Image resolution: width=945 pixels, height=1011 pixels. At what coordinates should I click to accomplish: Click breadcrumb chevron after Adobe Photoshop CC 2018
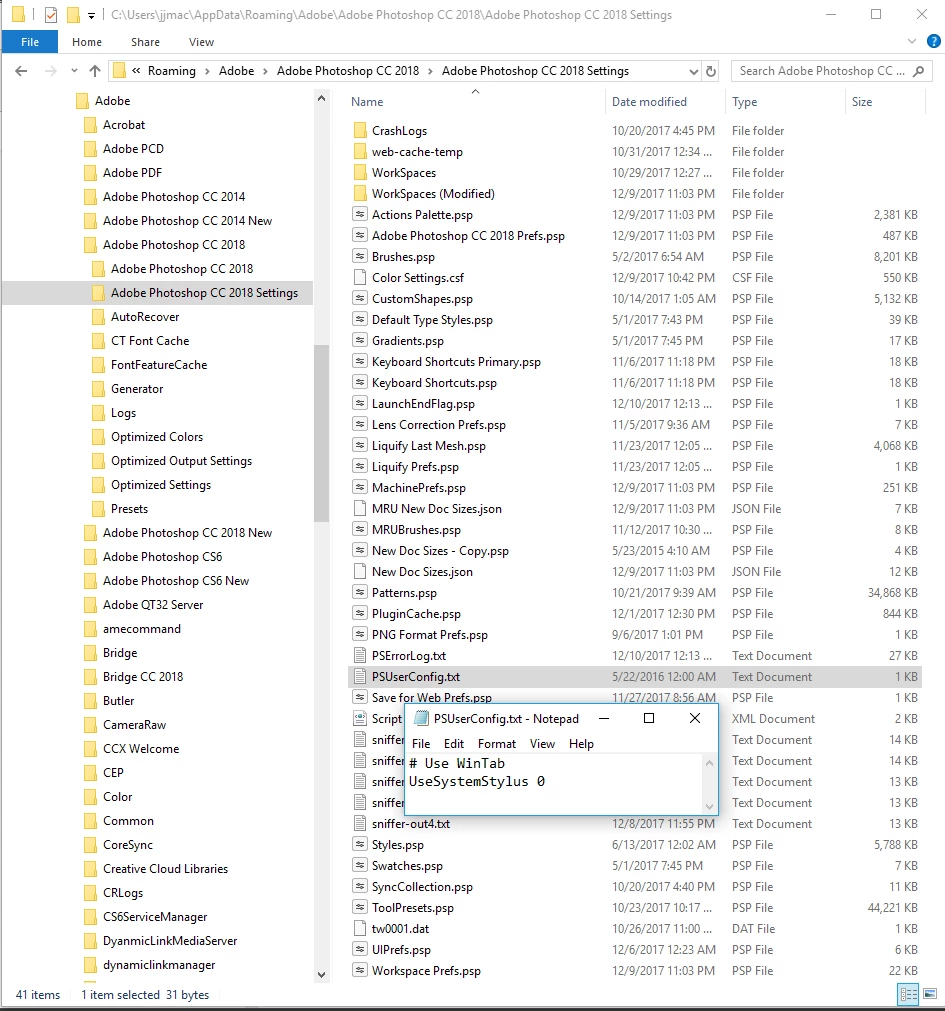point(430,71)
